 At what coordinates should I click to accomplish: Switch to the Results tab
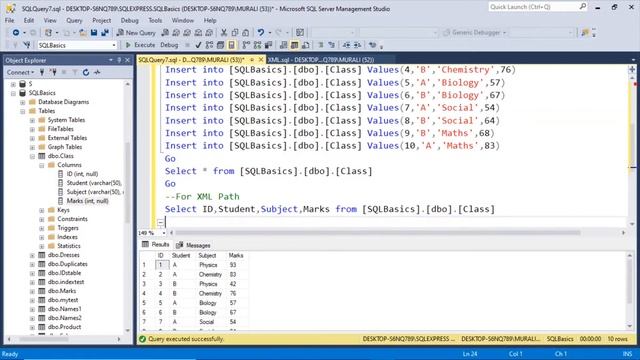(x=156, y=244)
